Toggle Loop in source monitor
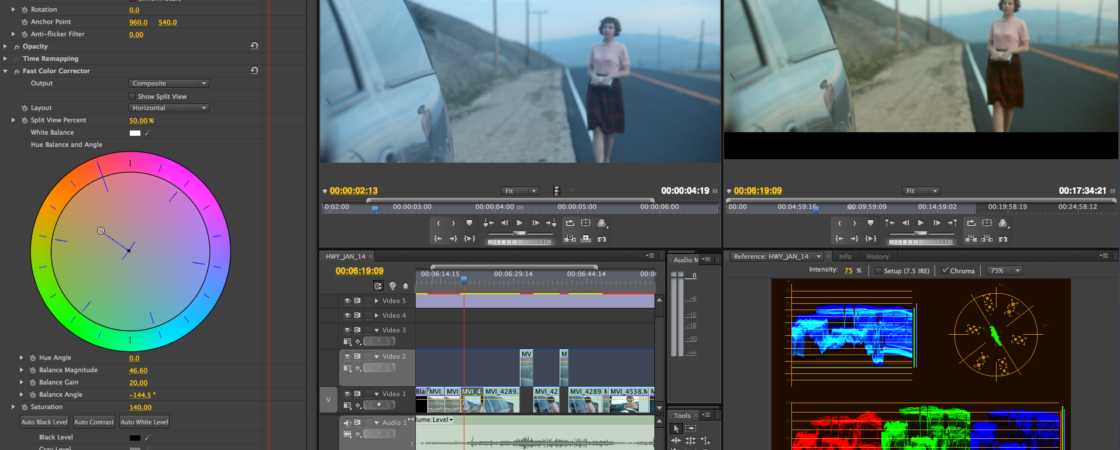1120x450 pixels. 570,223
